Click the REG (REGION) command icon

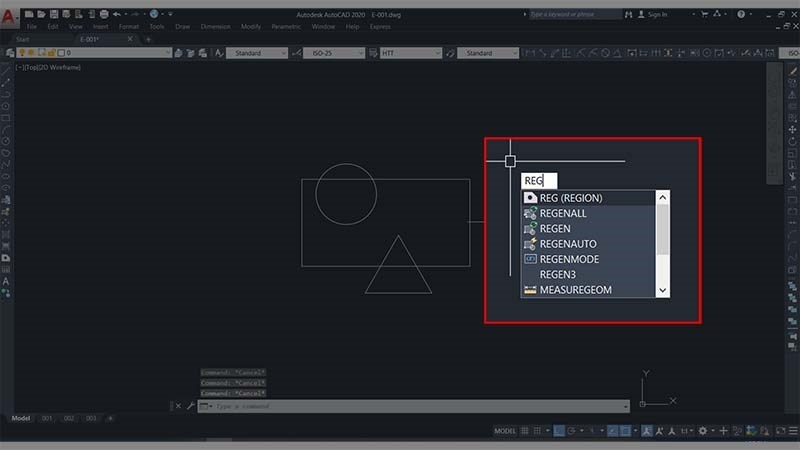(x=530, y=197)
